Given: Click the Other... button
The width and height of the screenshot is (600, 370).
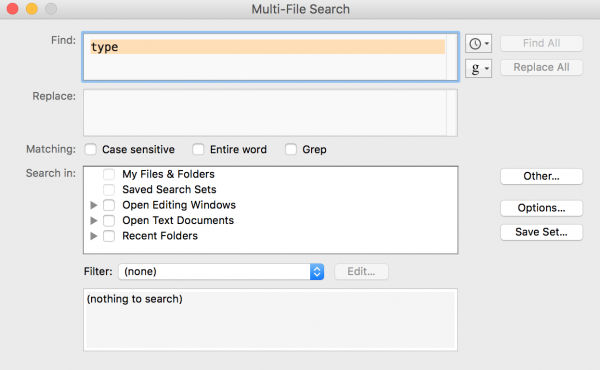Looking at the screenshot, I should point(541,176).
